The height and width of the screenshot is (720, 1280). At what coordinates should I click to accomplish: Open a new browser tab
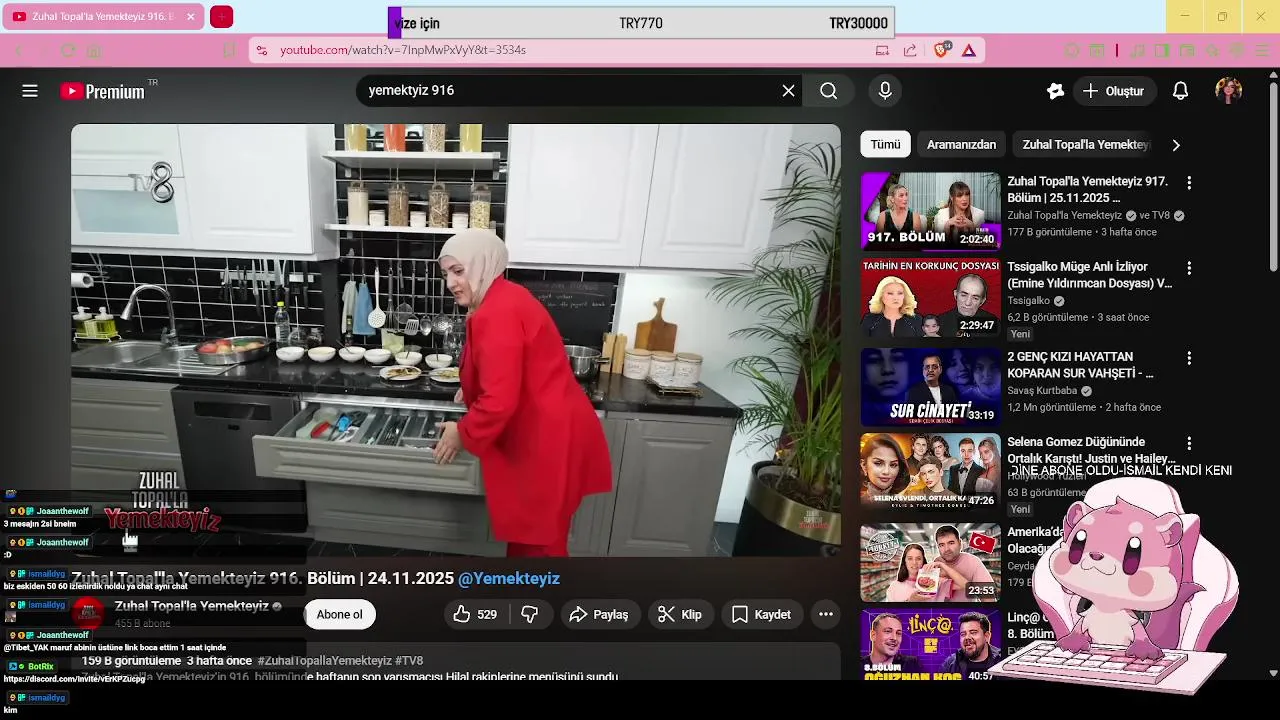222,17
